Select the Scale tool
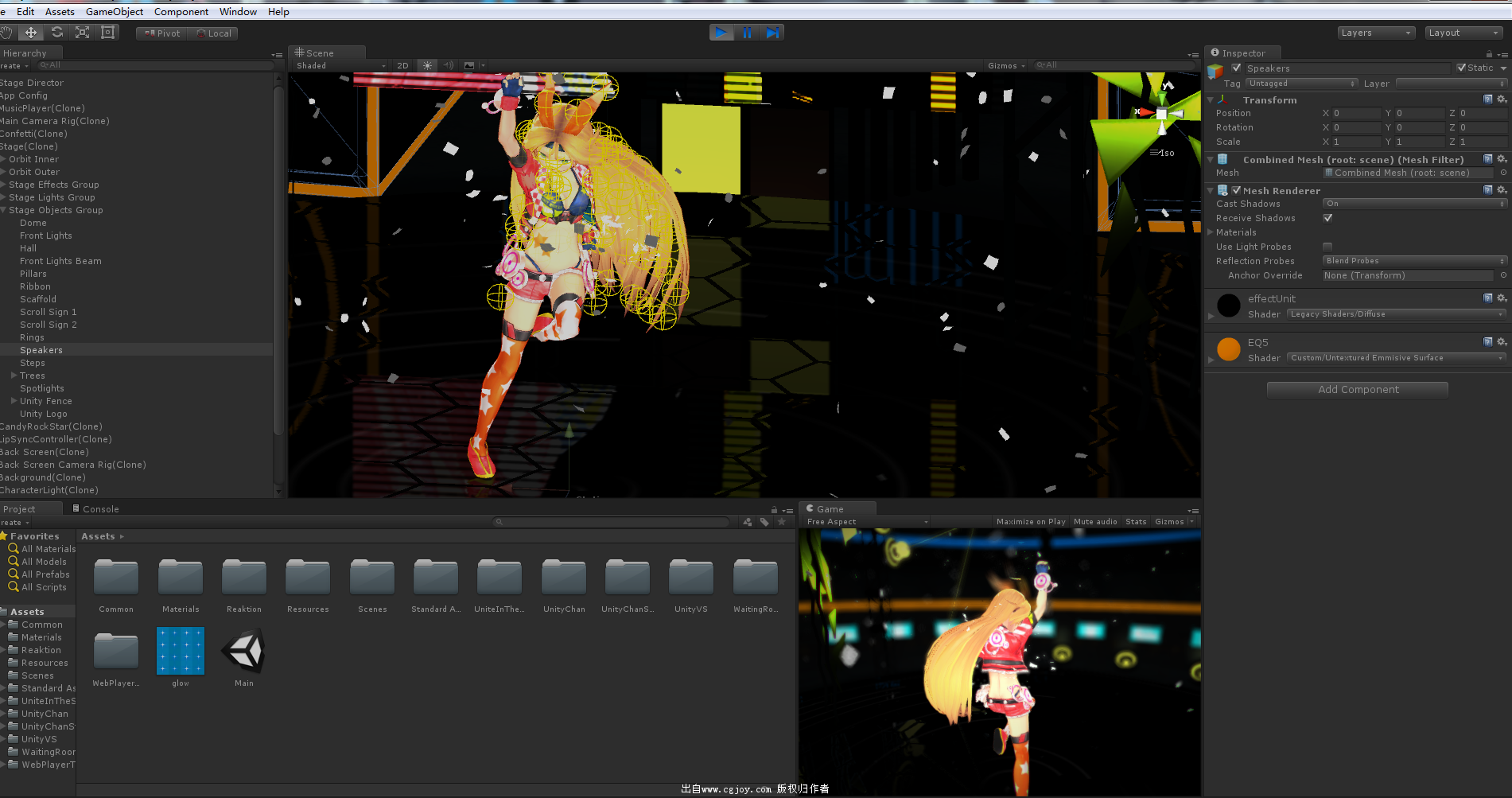 [x=82, y=33]
